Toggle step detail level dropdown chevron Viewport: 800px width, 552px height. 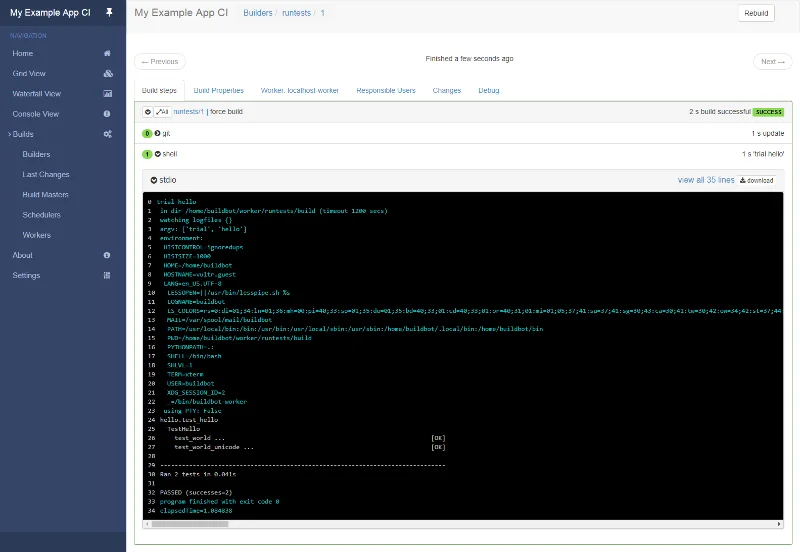(x=147, y=112)
